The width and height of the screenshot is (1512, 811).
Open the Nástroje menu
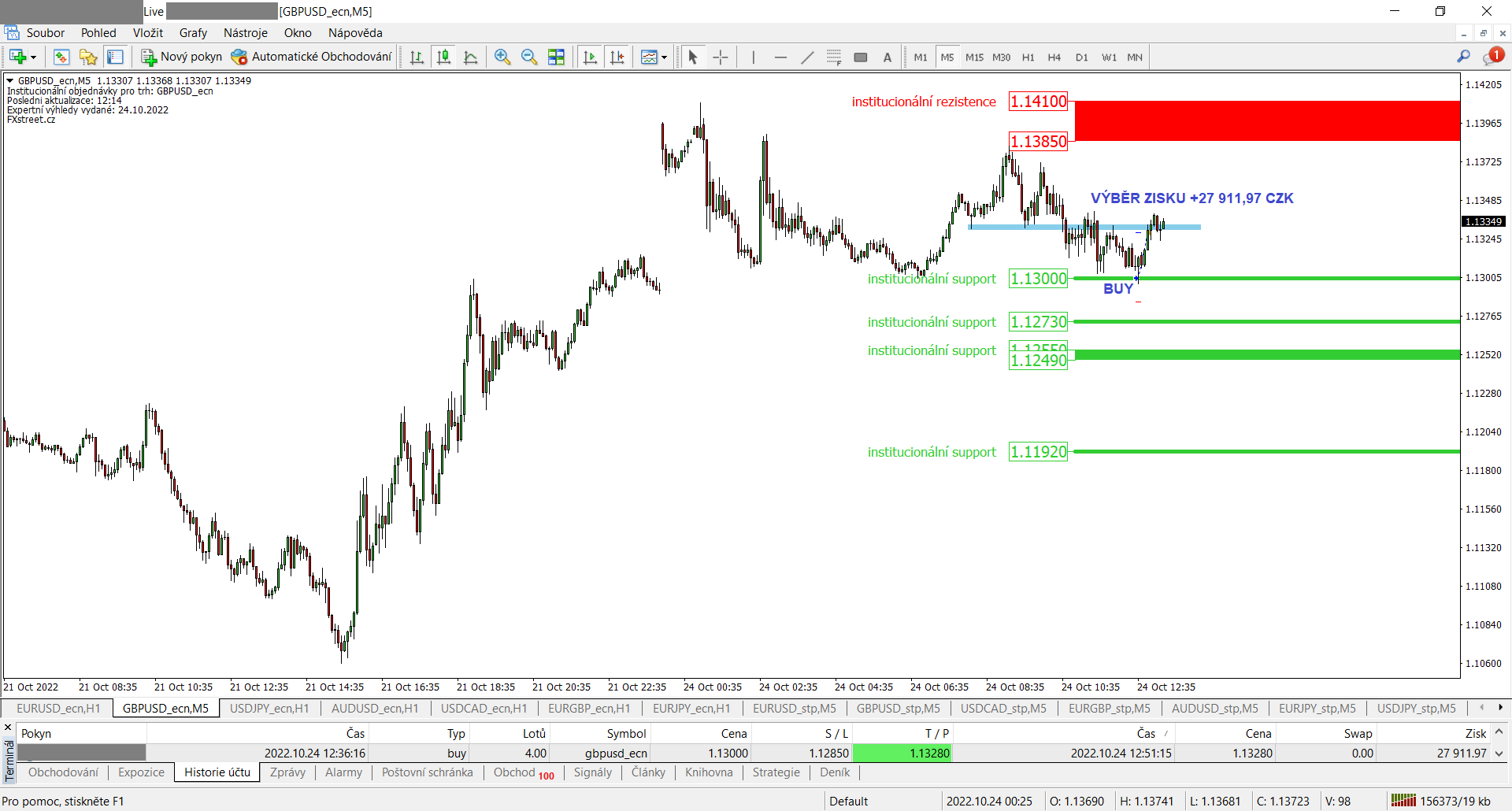click(246, 32)
